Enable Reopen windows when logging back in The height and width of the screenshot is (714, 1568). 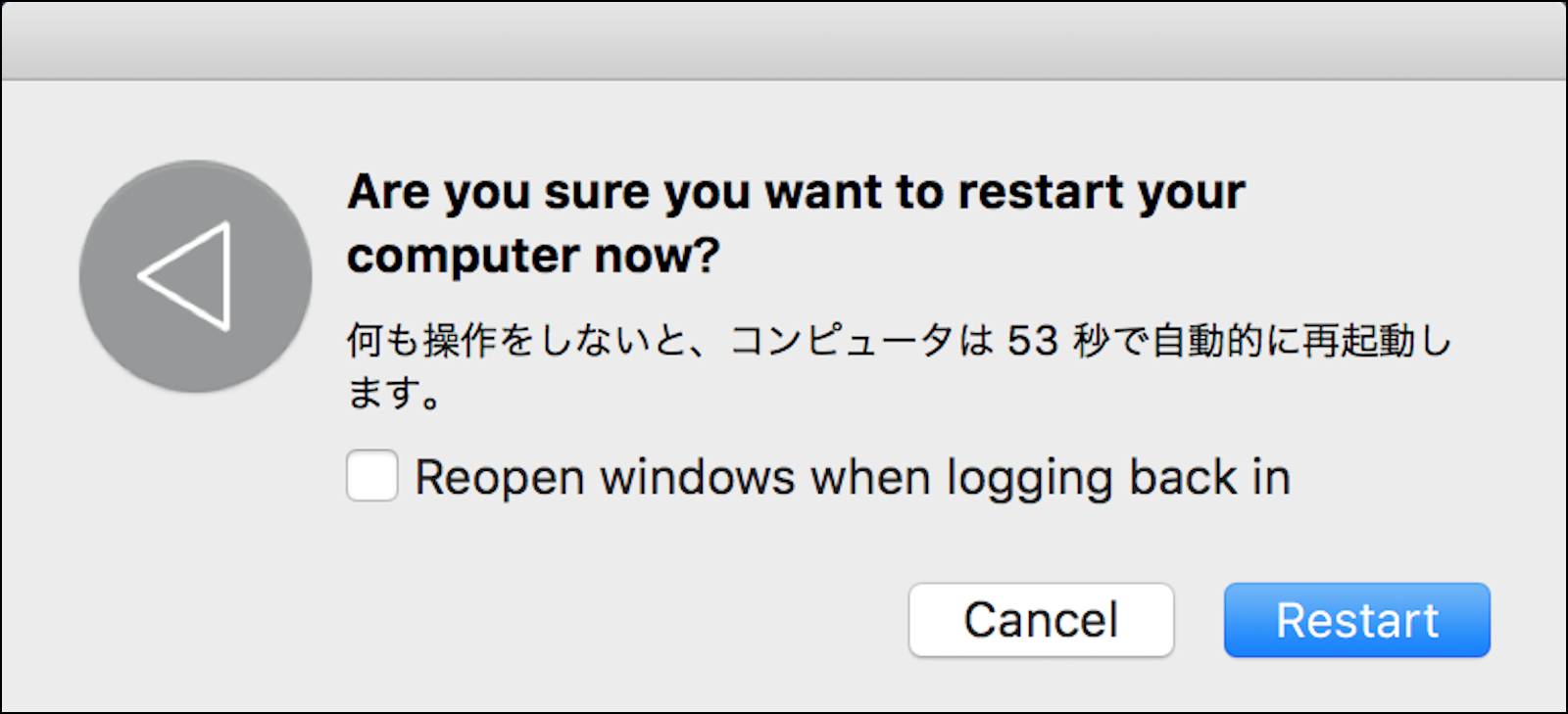click(x=372, y=476)
